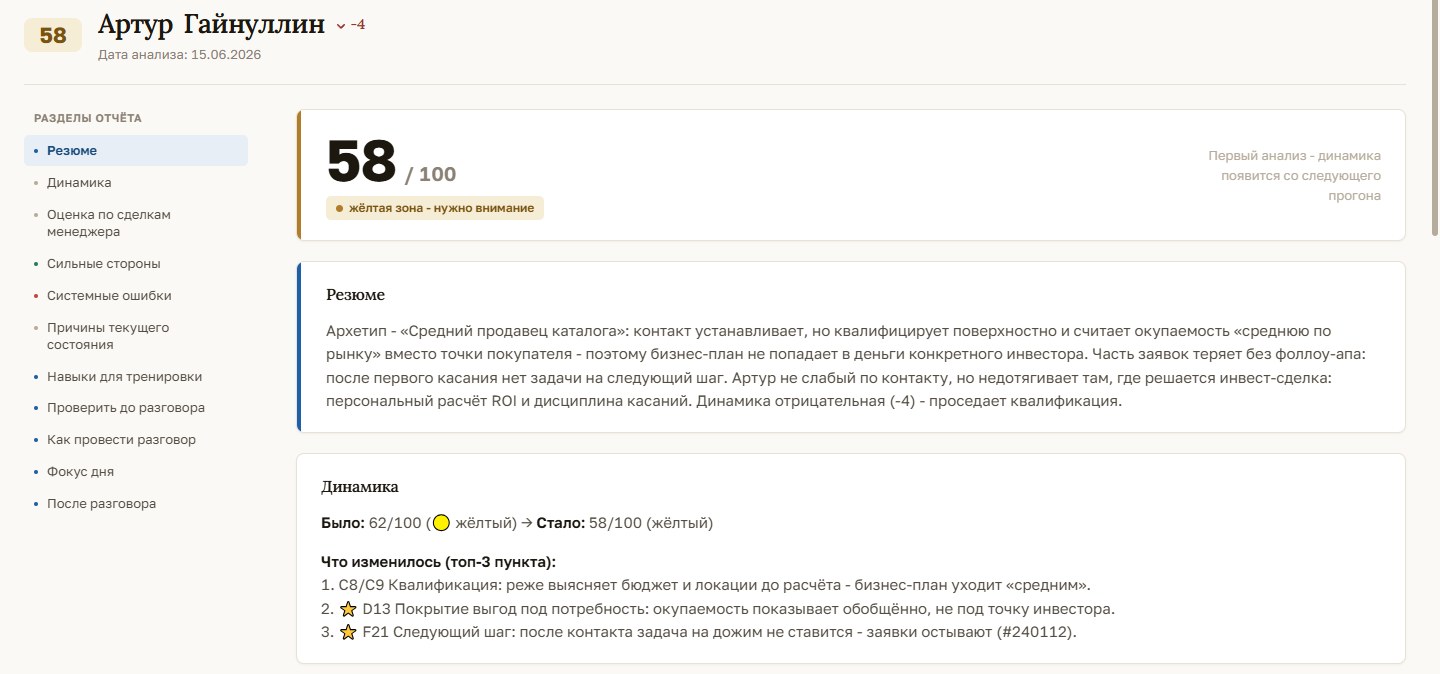Screen dimensions: 1440x674
Task: Click the large 58 score number
Action: click(x=362, y=162)
